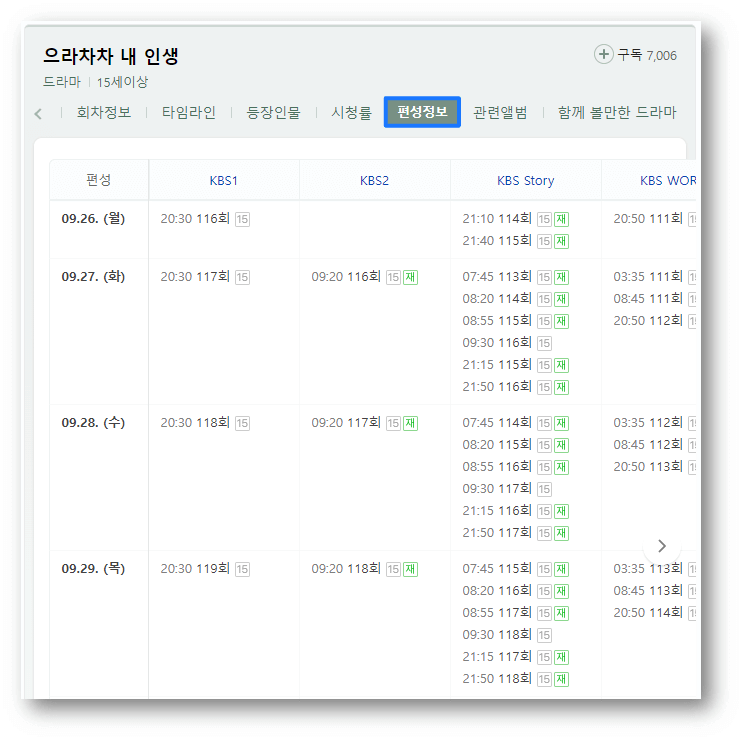This screenshot has height=741, width=743.
Task: Click 15 badge beside KBS Story 09:30 117회
Action: (544, 489)
